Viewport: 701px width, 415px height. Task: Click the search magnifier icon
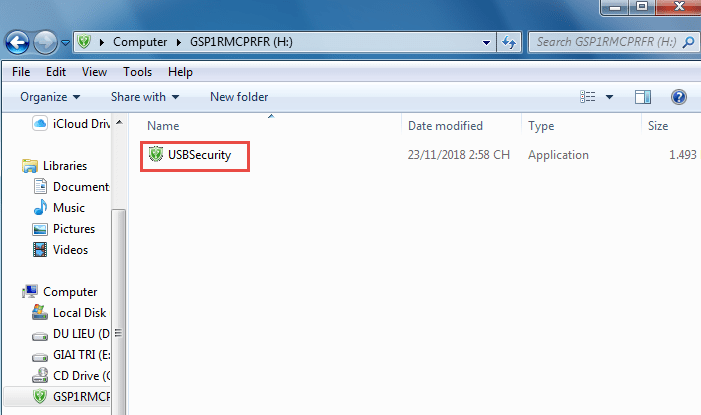[x=689, y=42]
